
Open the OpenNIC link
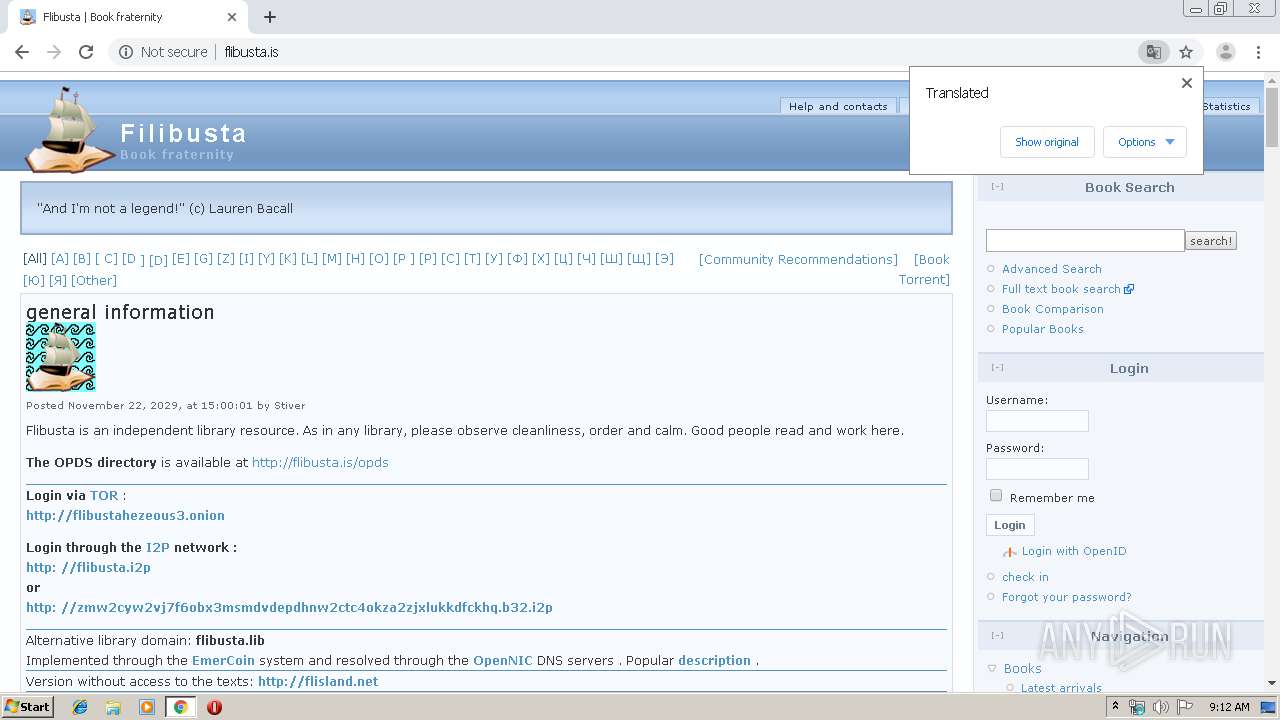tap(503, 660)
